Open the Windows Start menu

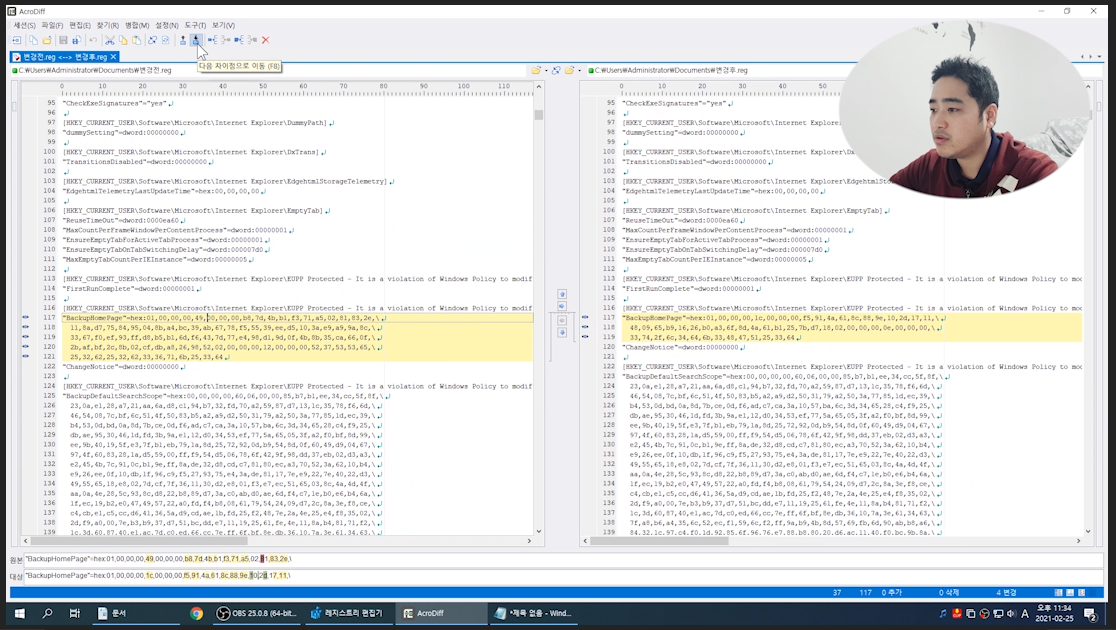pyautogui.click(x=19, y=613)
